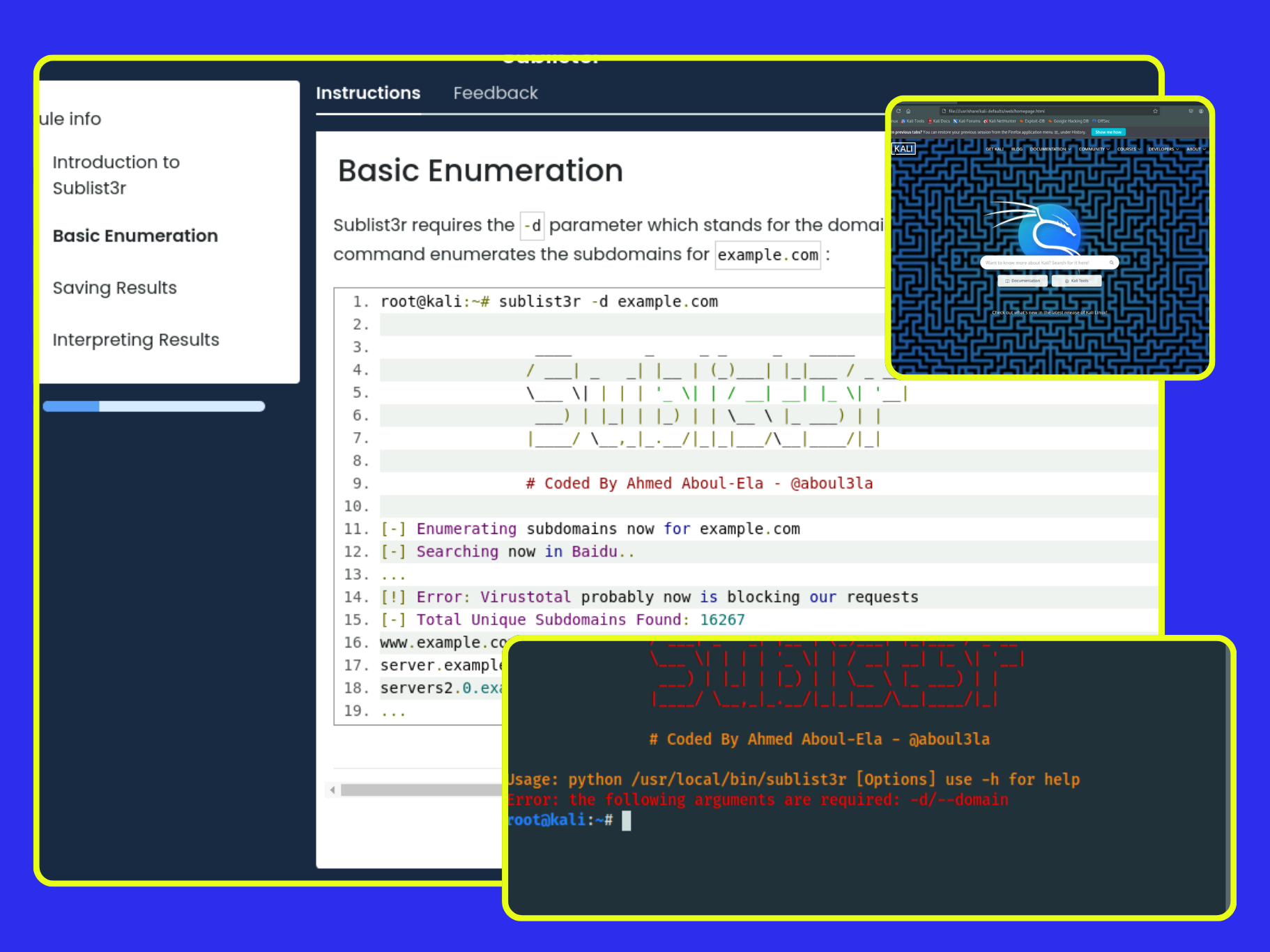Click the terminal required arguments error line
This screenshot has height=952, width=1270.
pos(758,799)
